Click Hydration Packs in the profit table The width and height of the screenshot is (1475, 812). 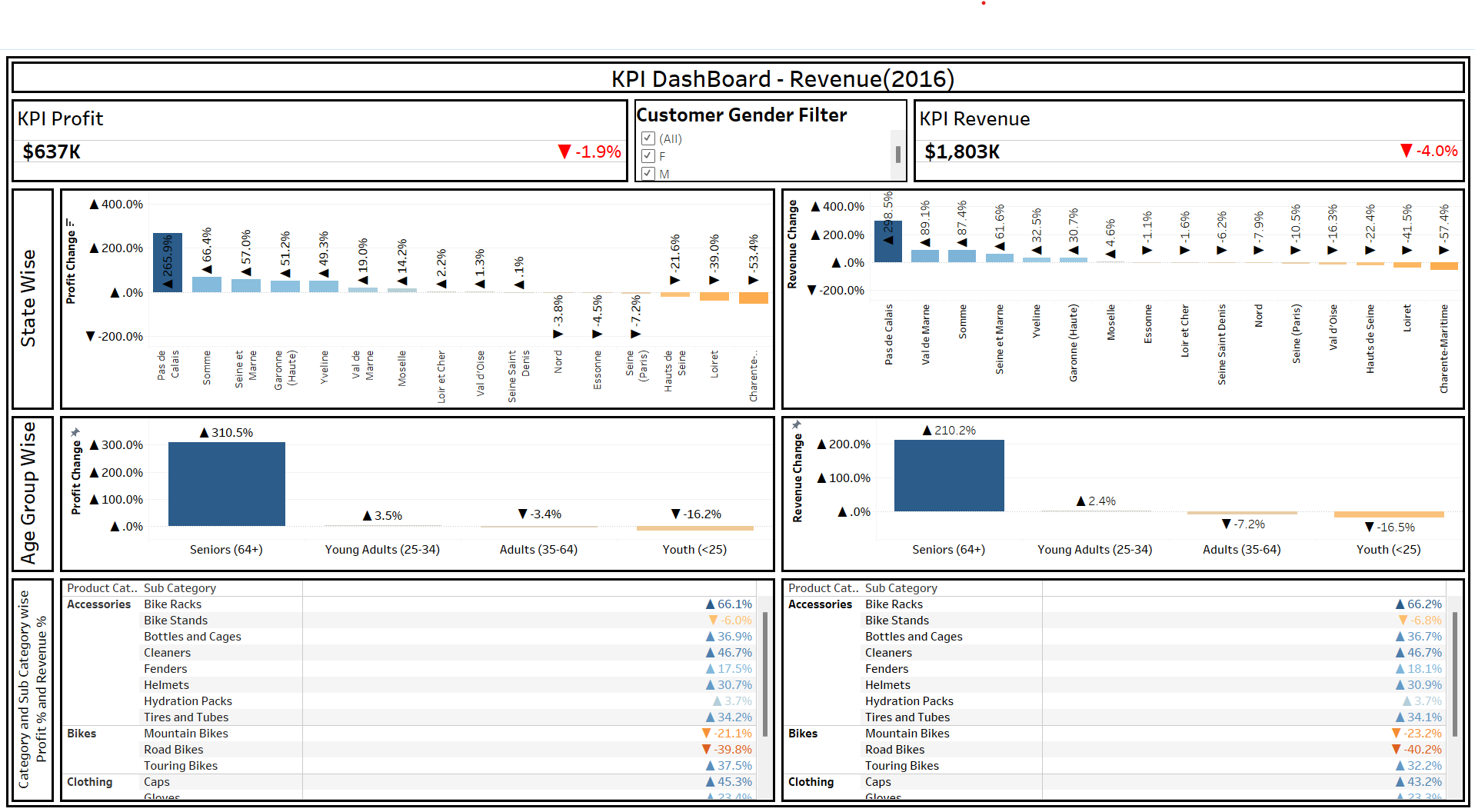[188, 701]
